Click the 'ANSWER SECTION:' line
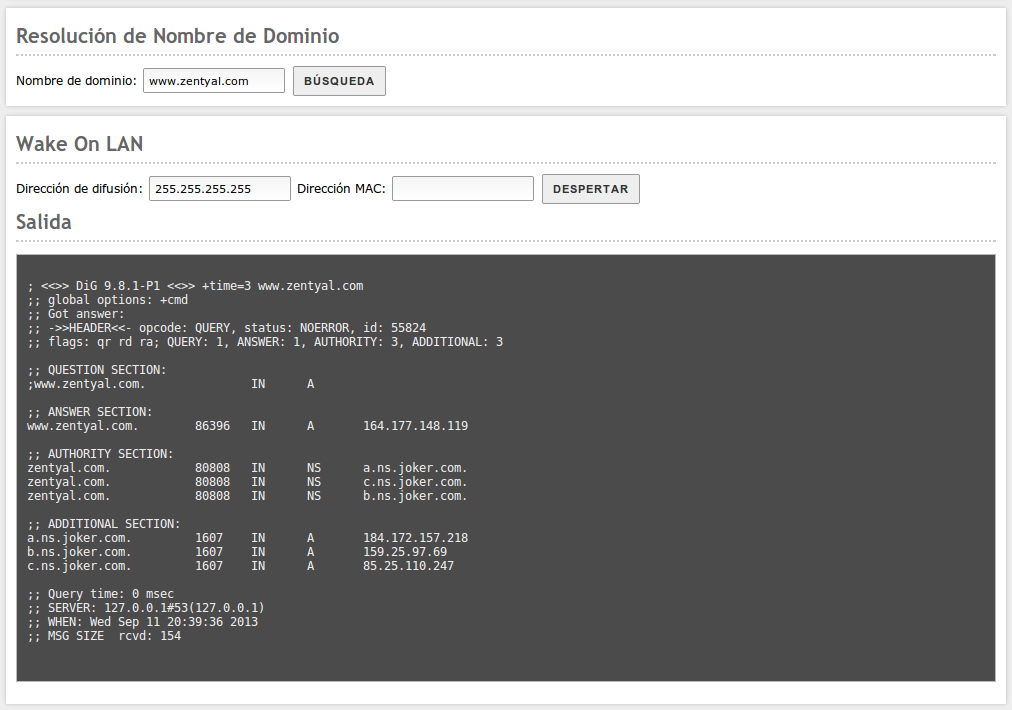The height and width of the screenshot is (710, 1012). (90, 412)
